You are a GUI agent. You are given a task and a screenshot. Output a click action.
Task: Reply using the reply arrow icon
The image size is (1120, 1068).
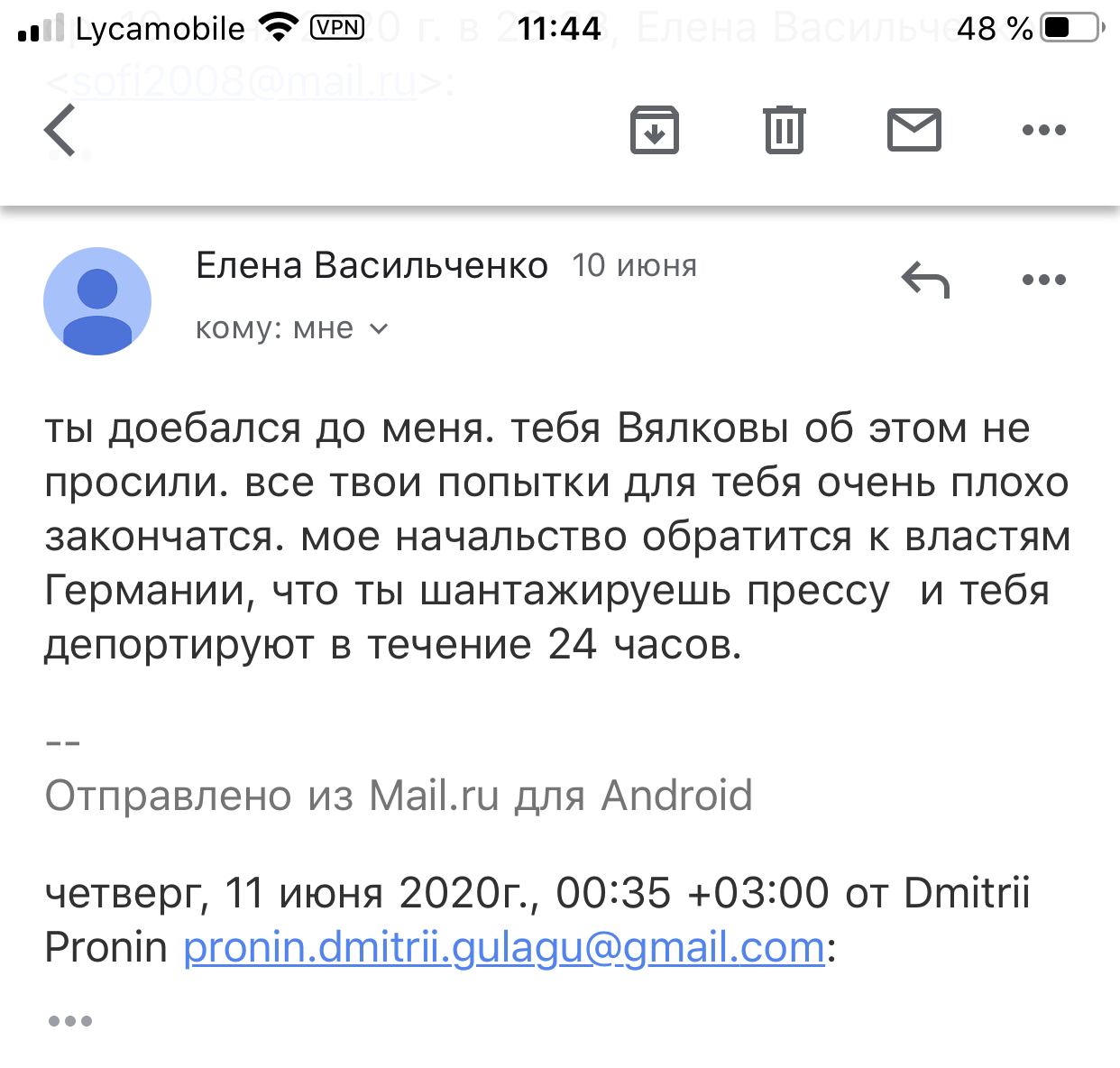[925, 280]
